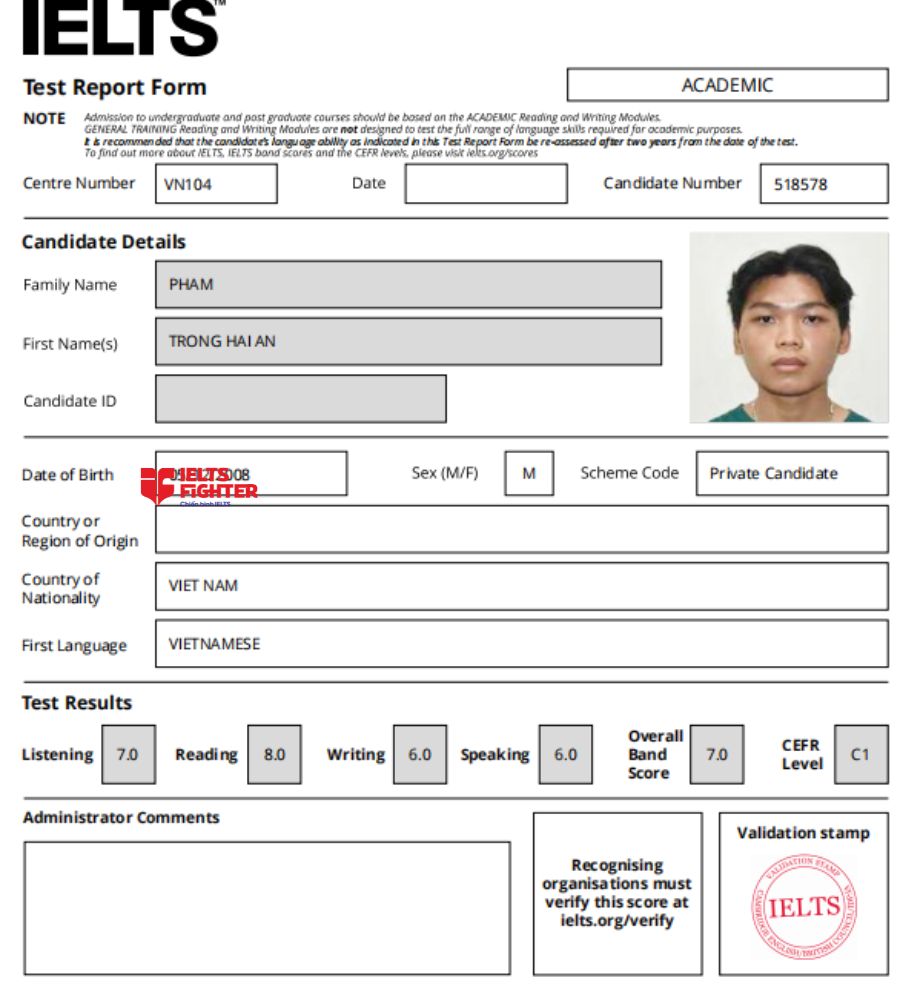
Task: Click the Overall Band Score 7.0 box
Action: pos(717,754)
